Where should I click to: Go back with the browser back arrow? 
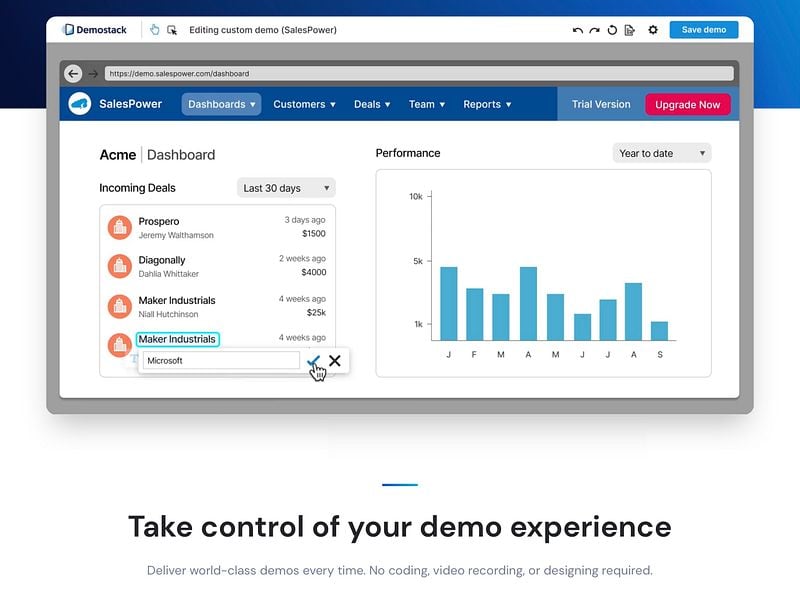point(73,73)
